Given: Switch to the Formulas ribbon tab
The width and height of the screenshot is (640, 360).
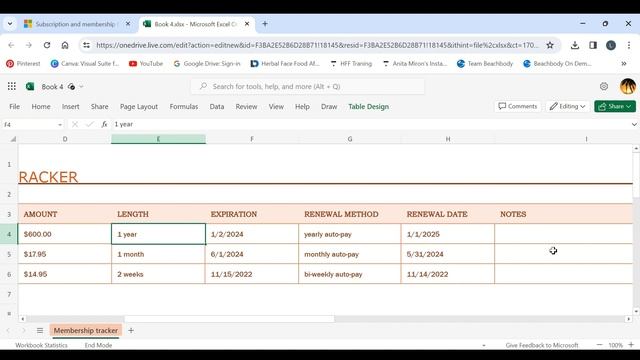Looking at the screenshot, I should (x=184, y=107).
